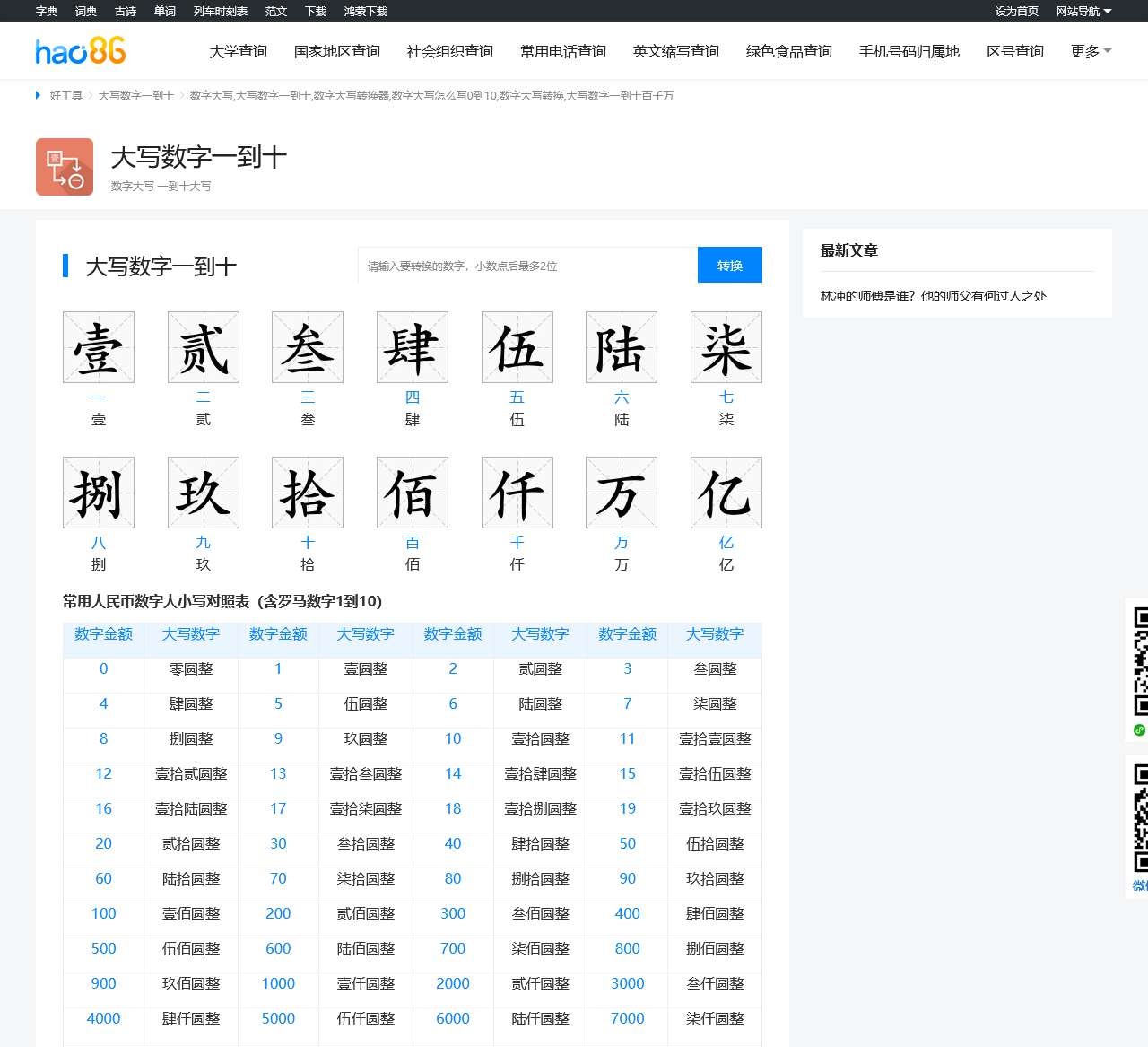Open the 捌 calligraphy tile
This screenshot has height=1047, width=1148.
click(99, 493)
